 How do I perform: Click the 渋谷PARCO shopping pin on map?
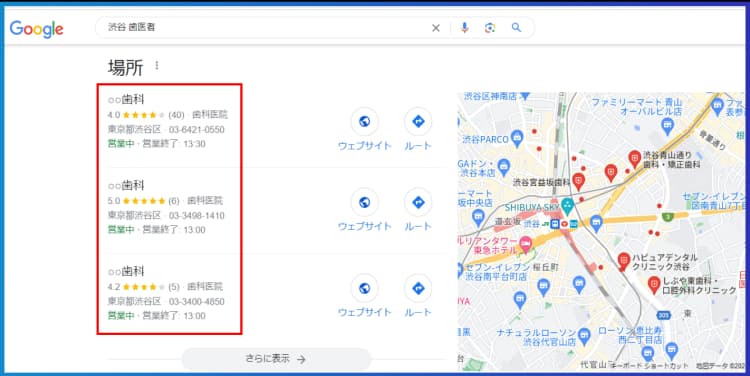[x=517, y=139]
